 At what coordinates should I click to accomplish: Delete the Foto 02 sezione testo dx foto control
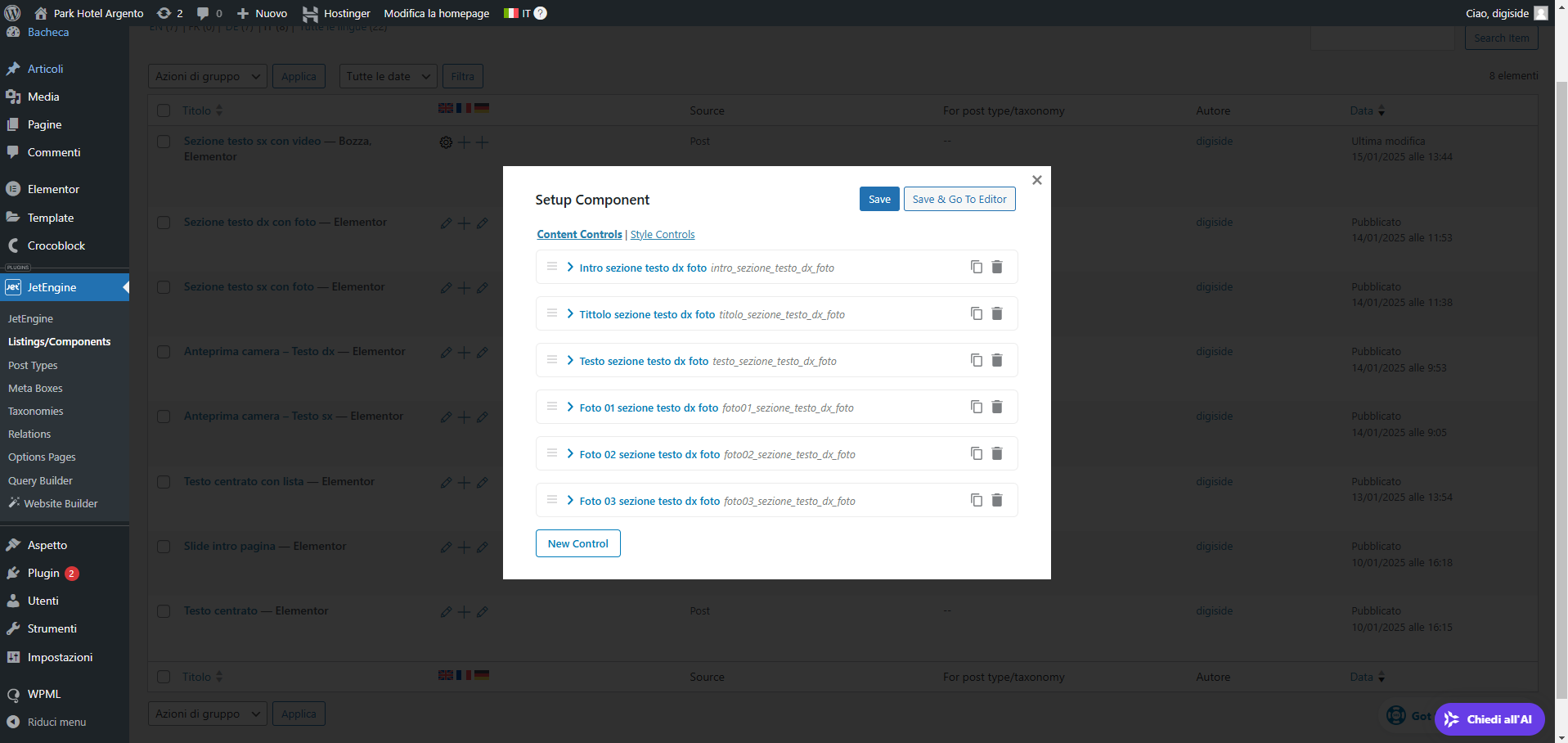(997, 453)
